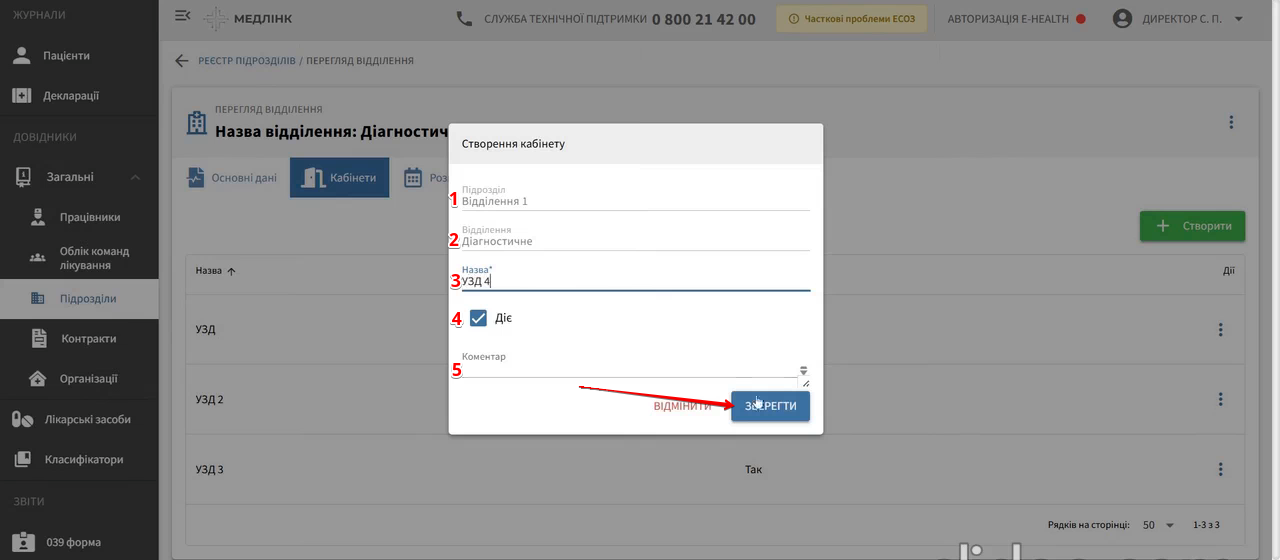Open the rows per page dropdown
This screenshot has width=1280, height=560.
(1155, 525)
